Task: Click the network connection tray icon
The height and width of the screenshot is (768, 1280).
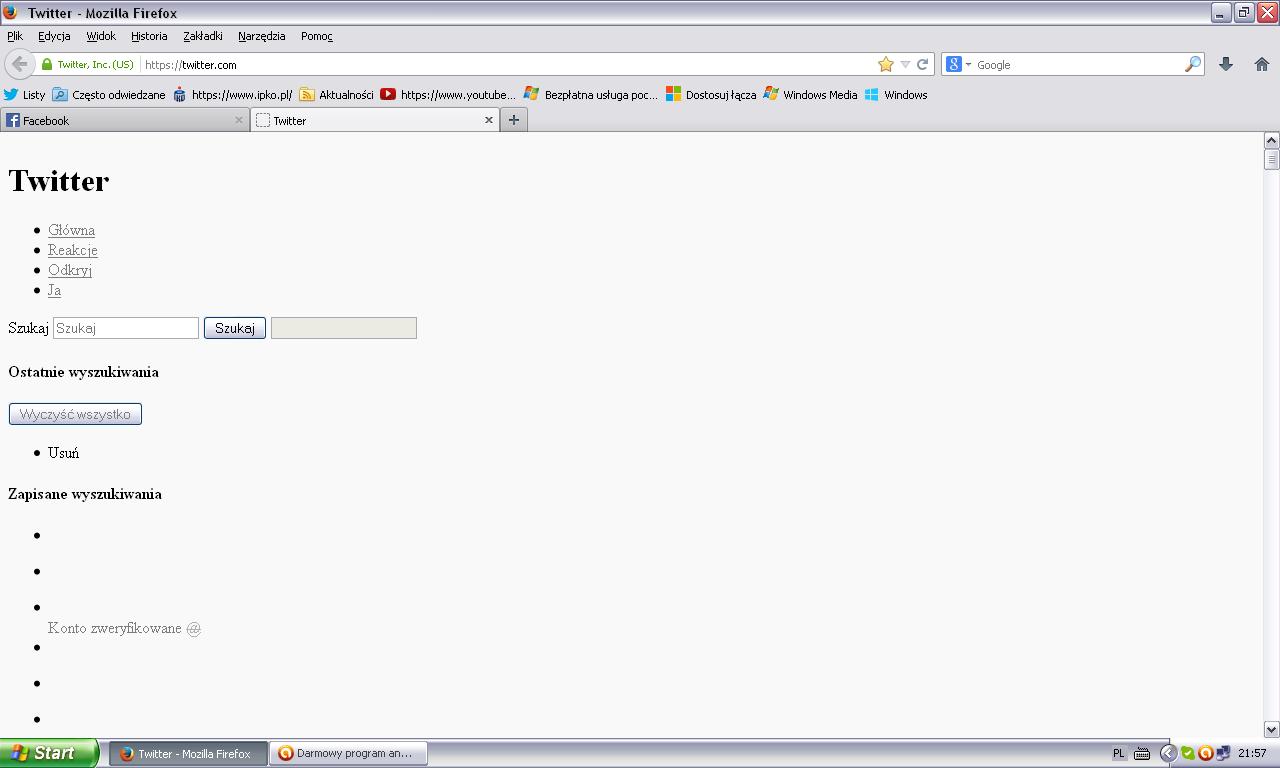Action: pyautogui.click(x=1223, y=754)
